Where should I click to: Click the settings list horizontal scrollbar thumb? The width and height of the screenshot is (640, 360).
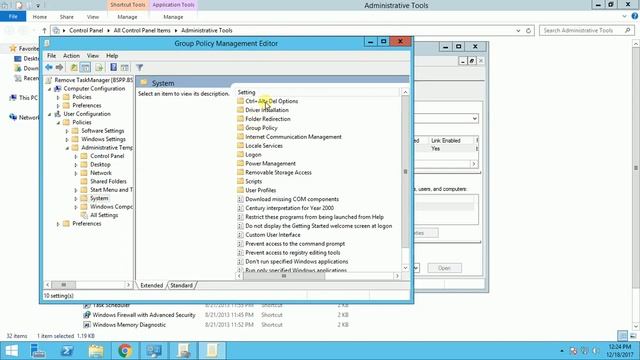point(284,276)
